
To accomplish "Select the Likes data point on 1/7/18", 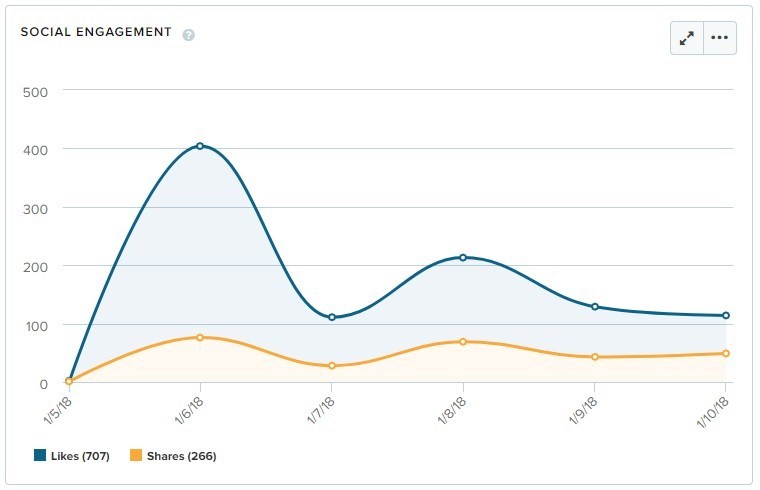I will coord(332,317).
